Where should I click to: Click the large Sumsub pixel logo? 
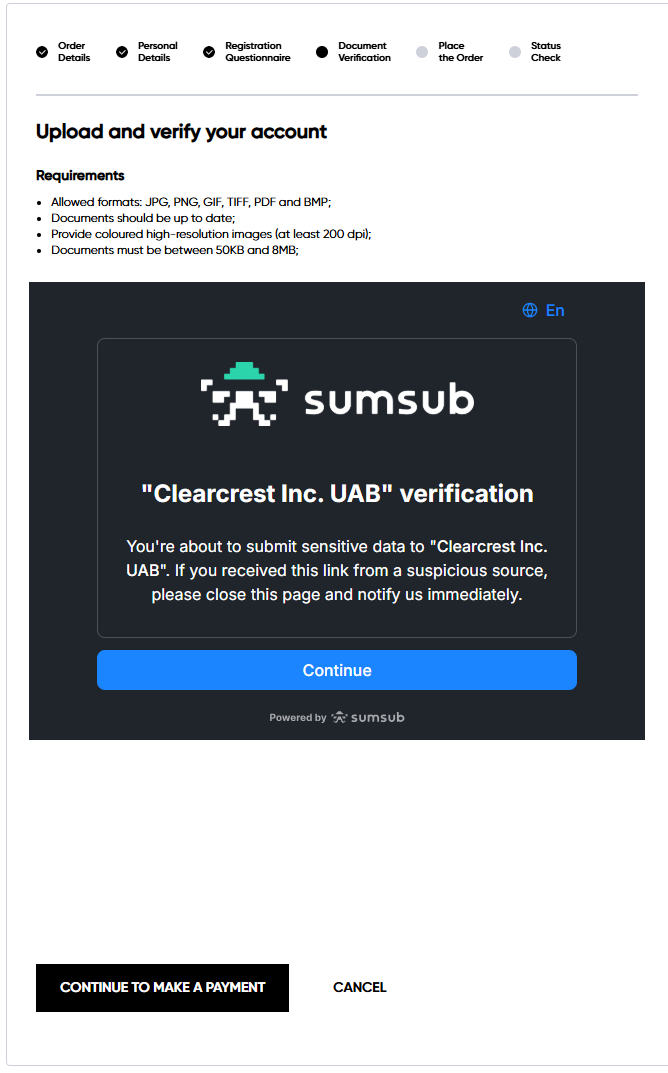coord(244,394)
